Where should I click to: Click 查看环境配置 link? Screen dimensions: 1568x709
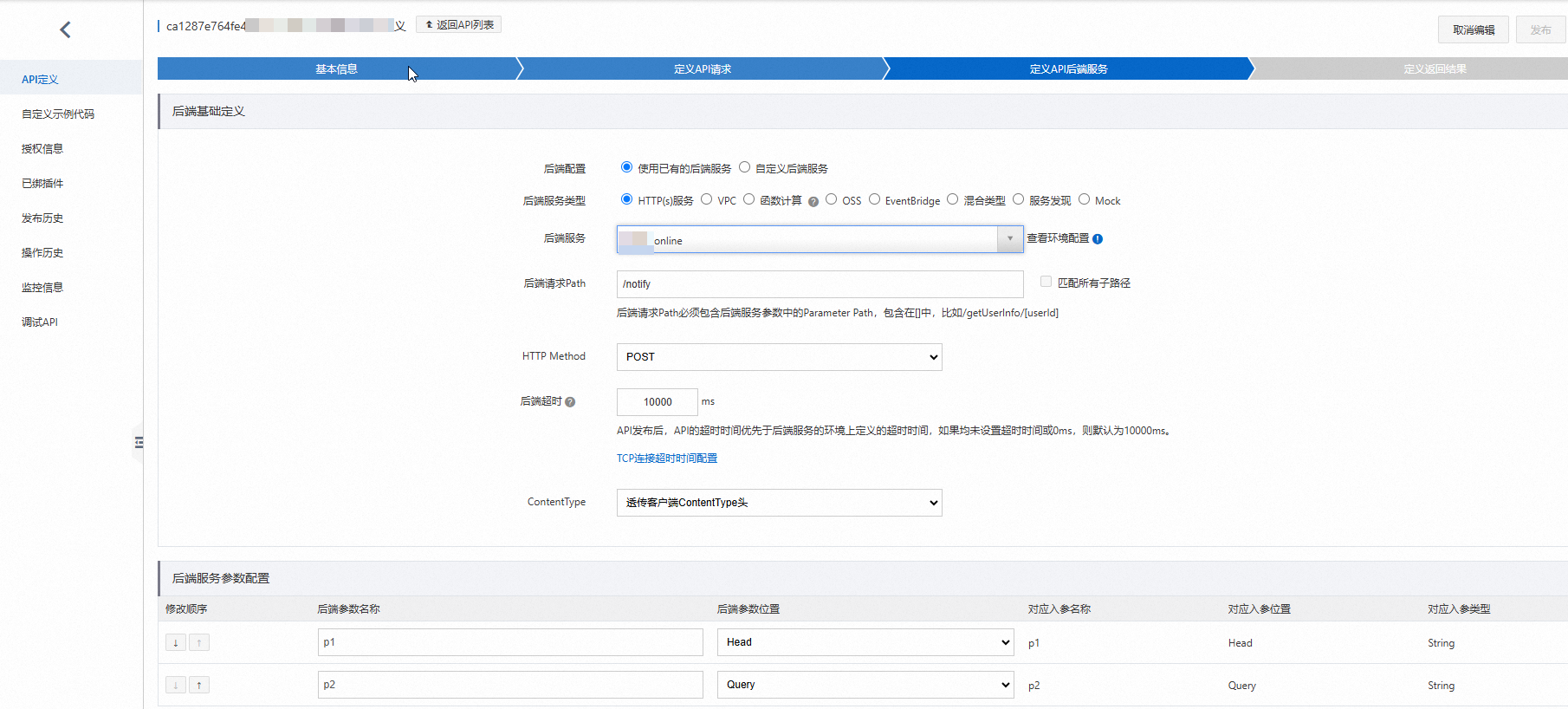pos(1058,238)
